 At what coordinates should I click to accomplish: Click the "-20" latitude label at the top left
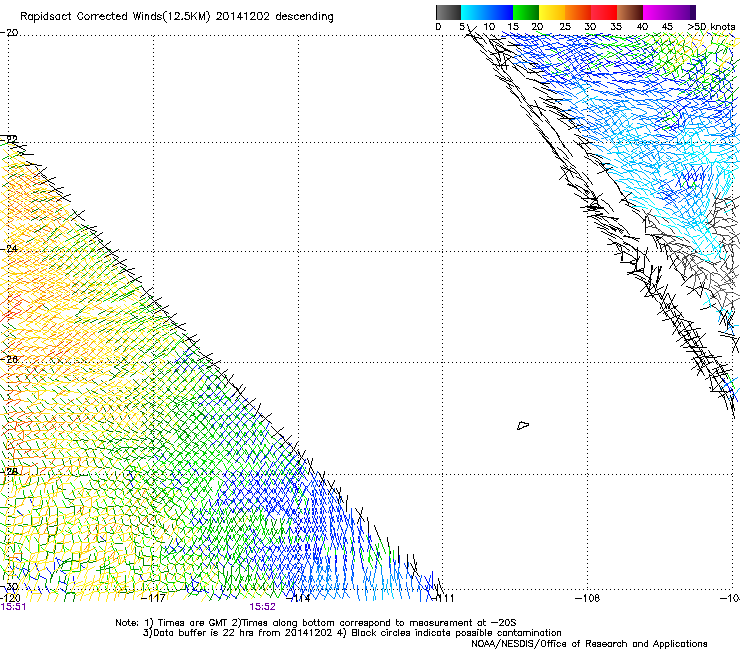pos(9,33)
